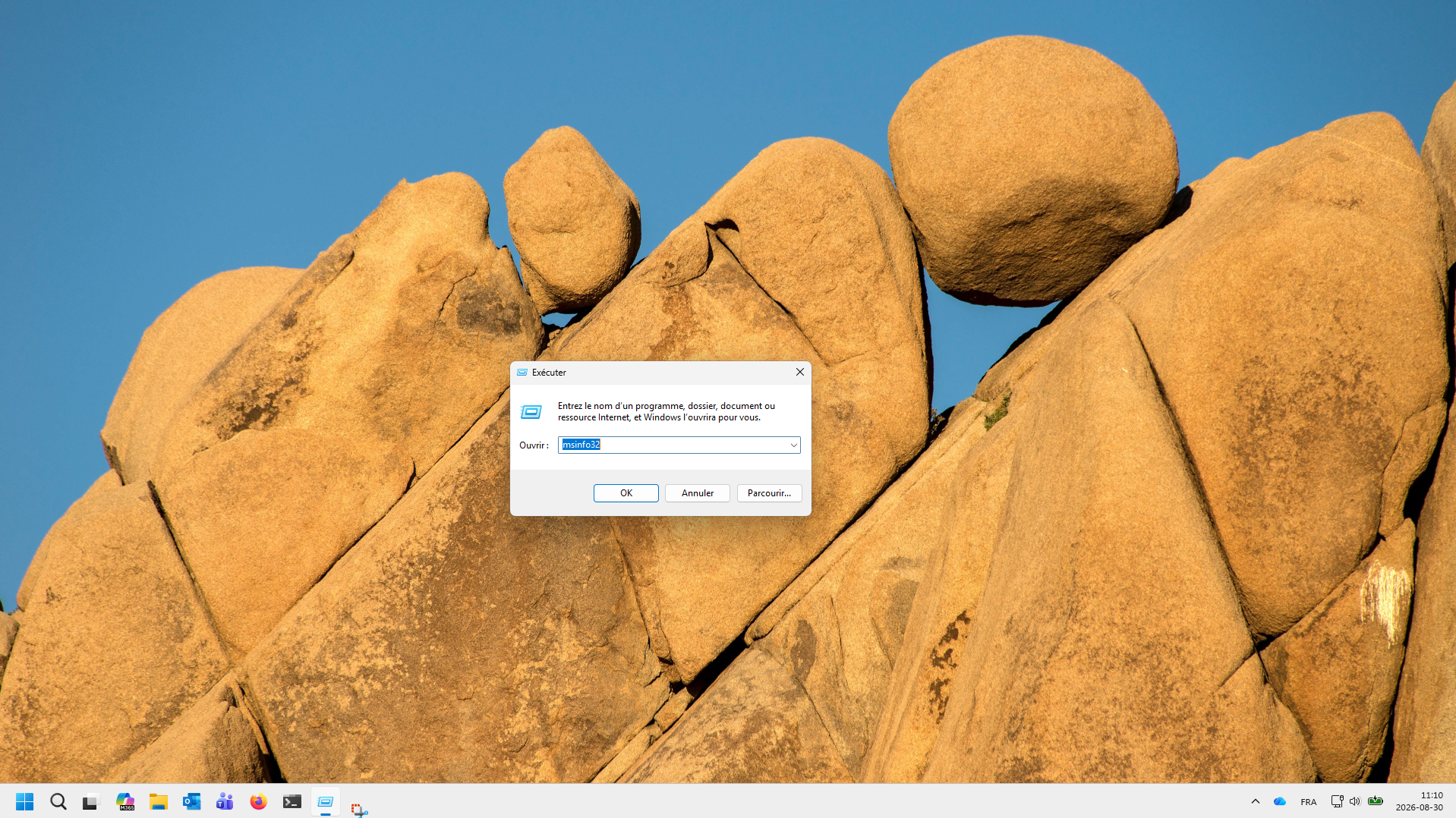Screen dimensions: 1456x818
Task: Open Task View from the taskbar
Action: click(x=92, y=801)
